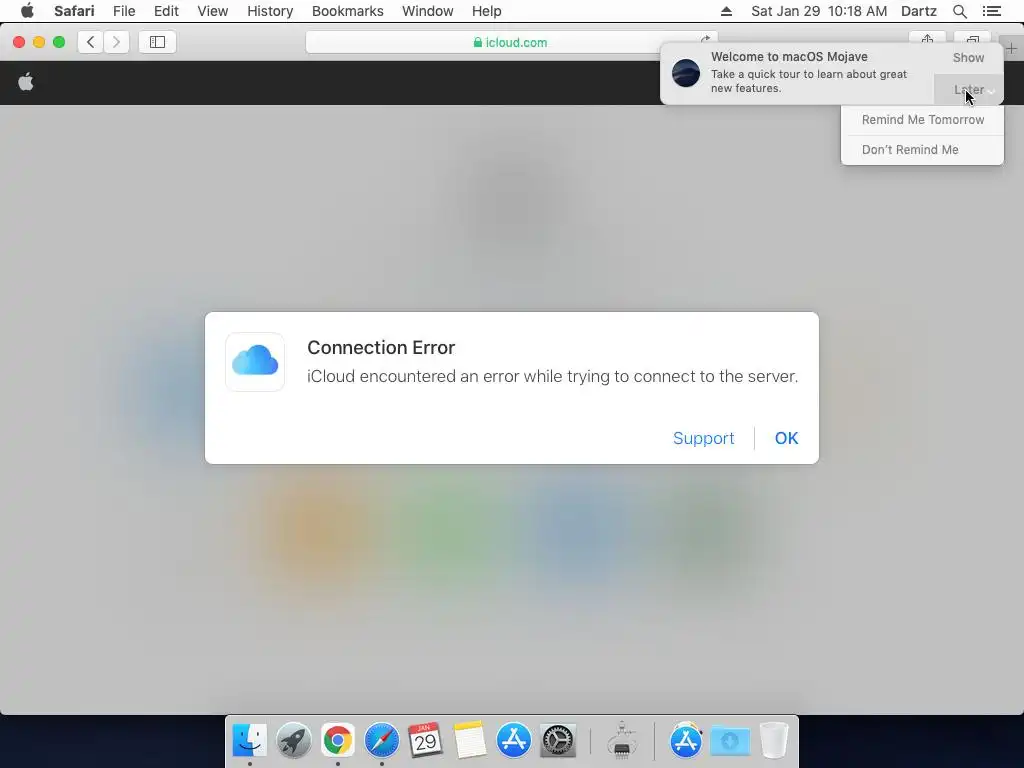This screenshot has width=1024, height=768.
Task: Toggle the Safari sidebar button
Action: point(157,42)
